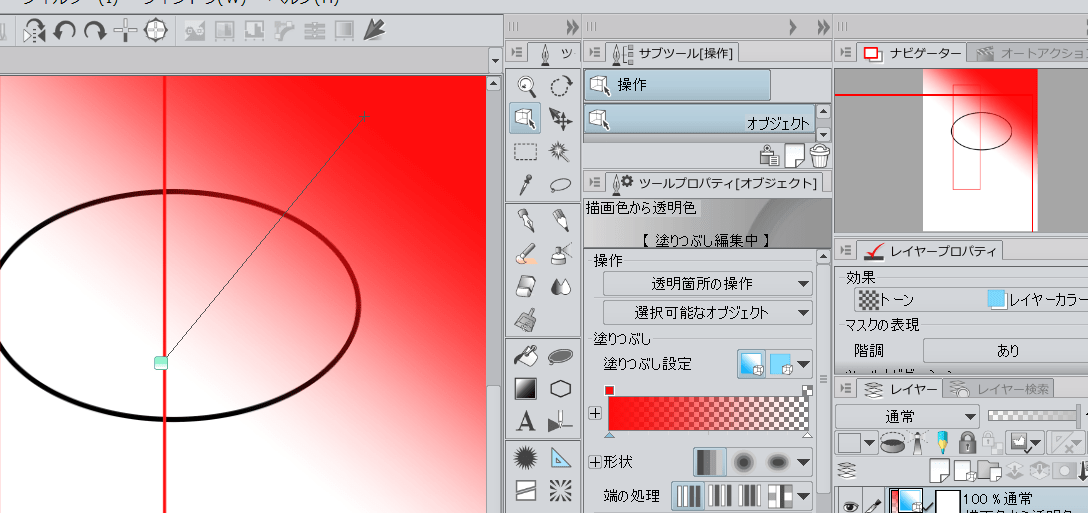Select the Rotate view tool

561,85
